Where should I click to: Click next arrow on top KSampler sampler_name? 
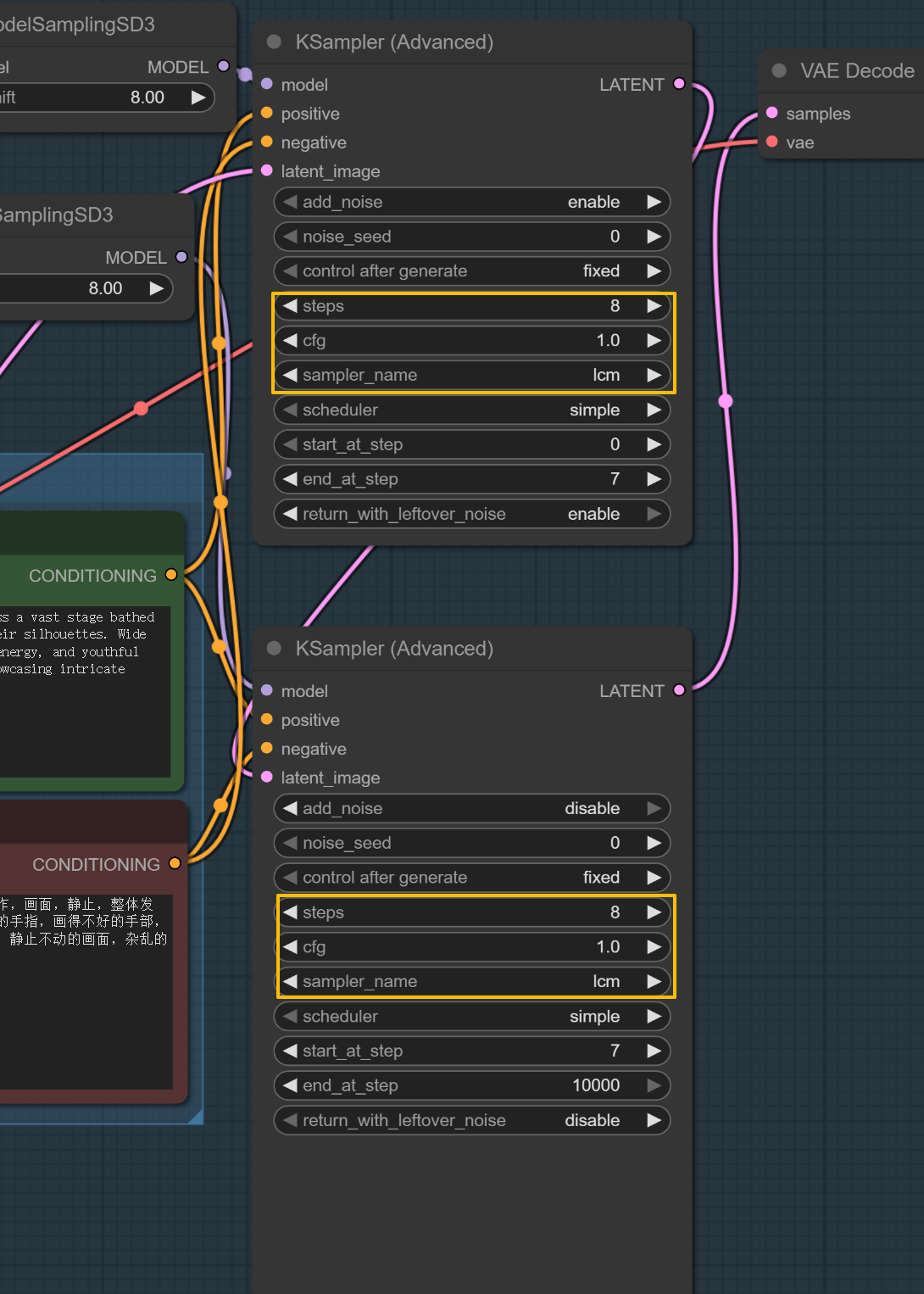[x=654, y=375]
